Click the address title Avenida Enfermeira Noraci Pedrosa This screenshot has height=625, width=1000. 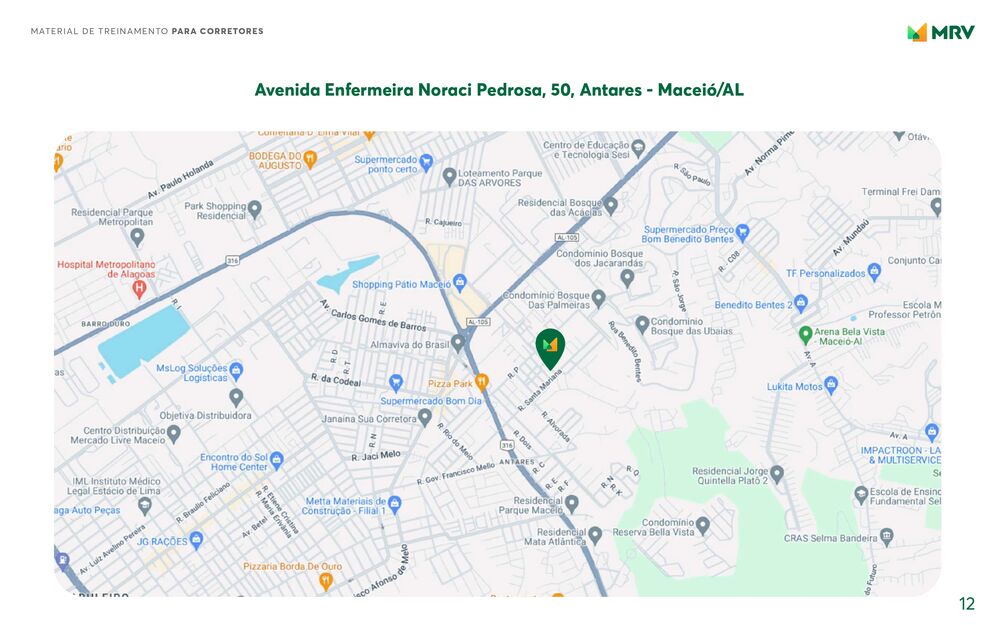pyautogui.click(x=499, y=89)
